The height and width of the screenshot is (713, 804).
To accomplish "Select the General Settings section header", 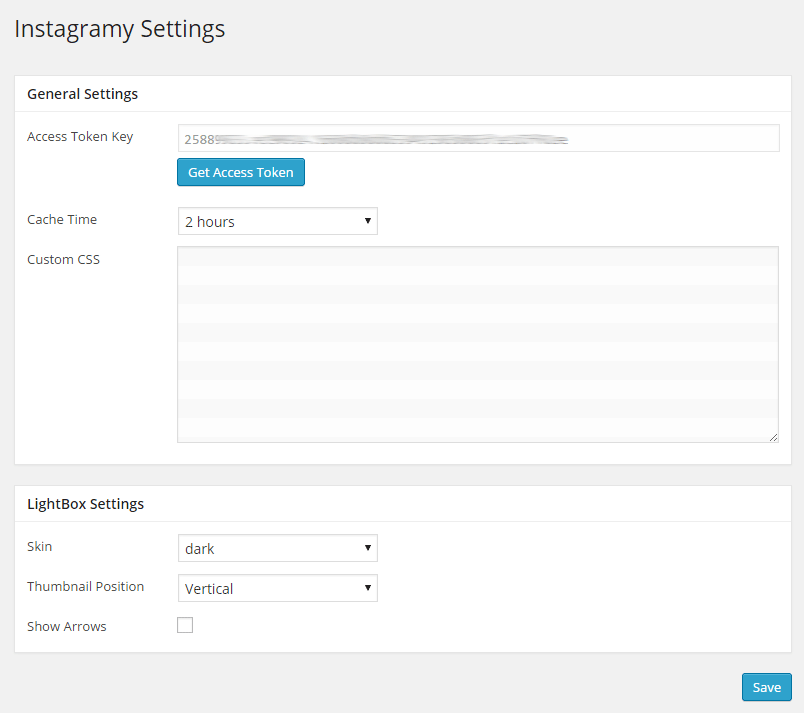I will tap(82, 94).
